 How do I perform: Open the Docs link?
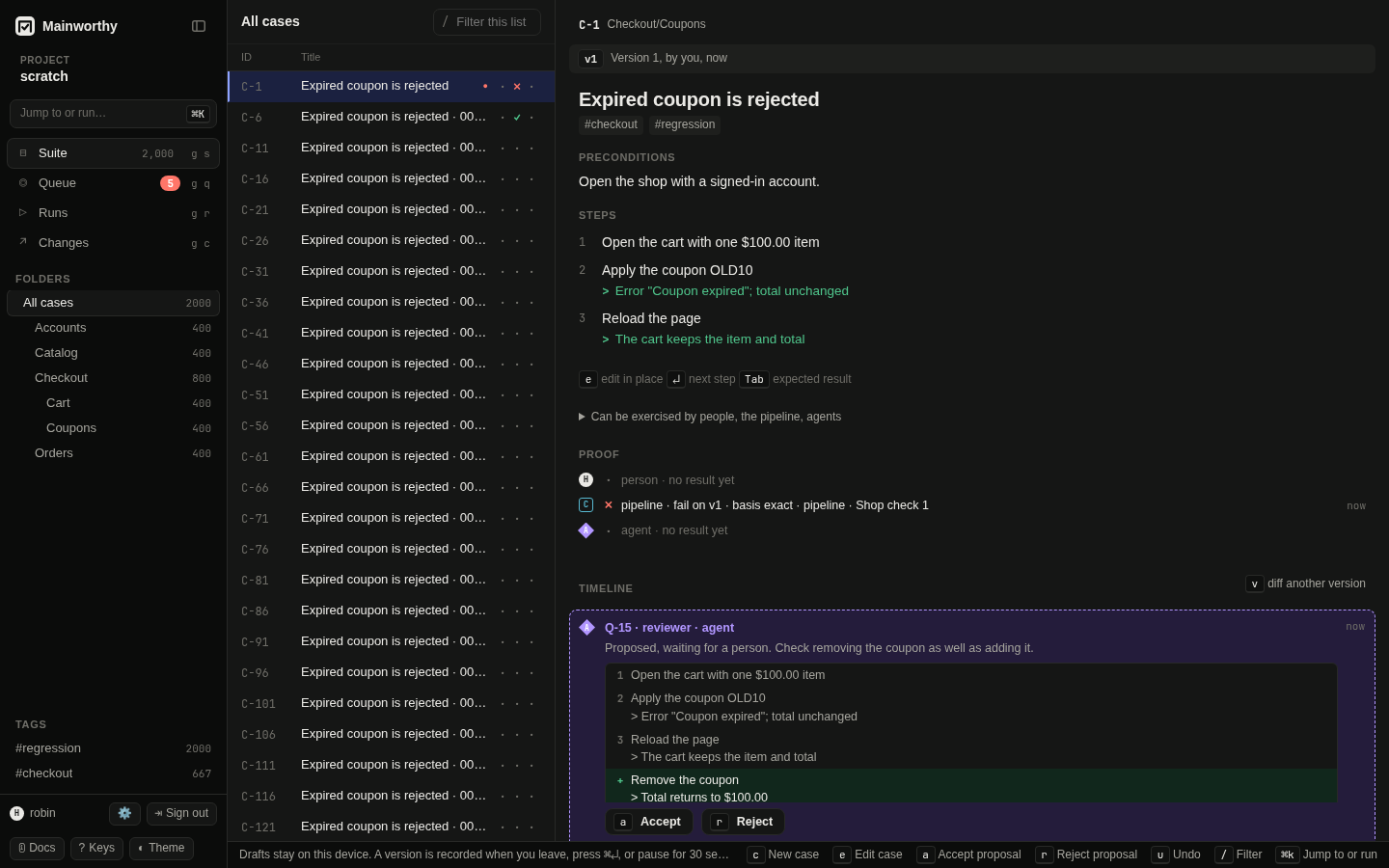tap(37, 849)
